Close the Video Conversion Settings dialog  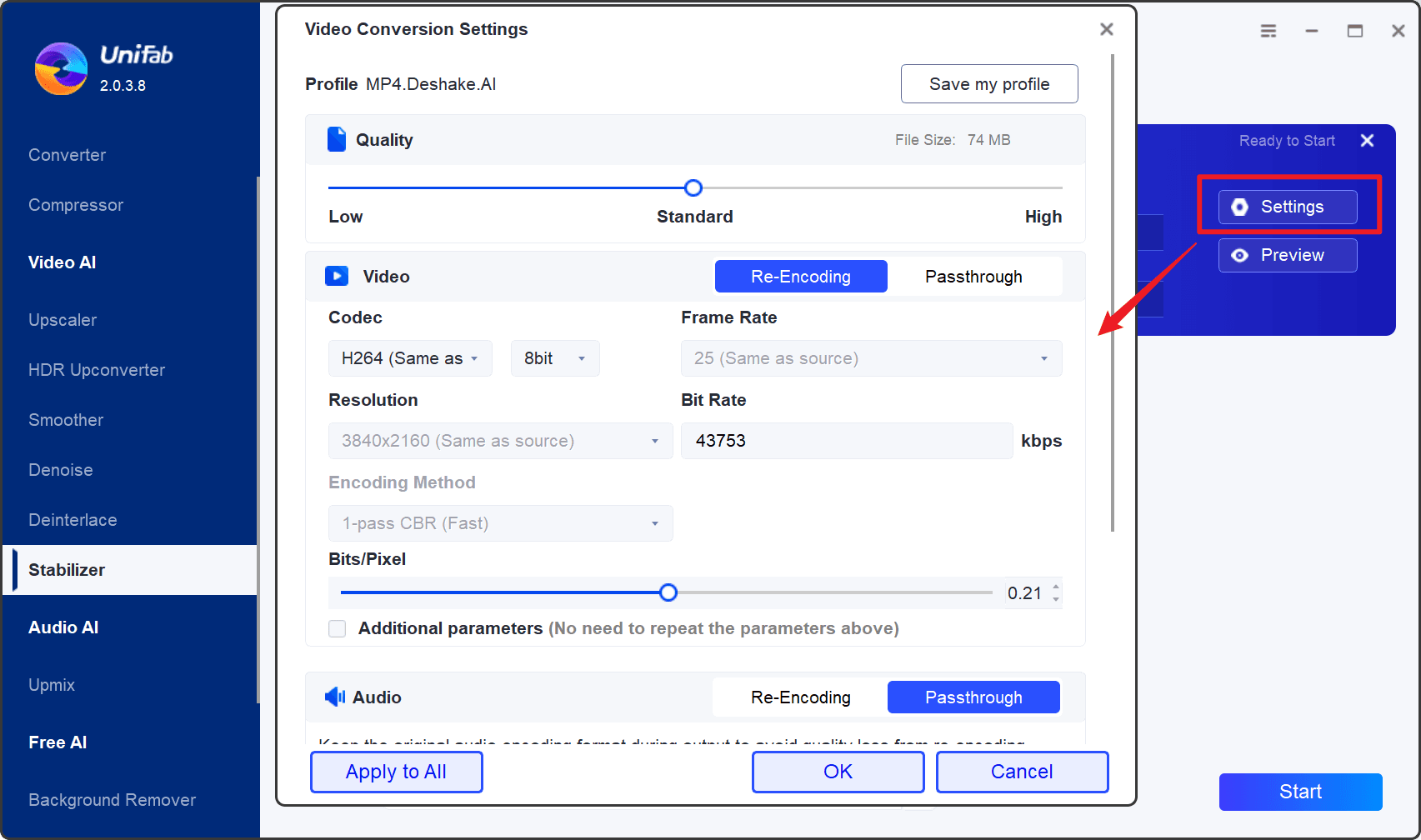(1107, 29)
